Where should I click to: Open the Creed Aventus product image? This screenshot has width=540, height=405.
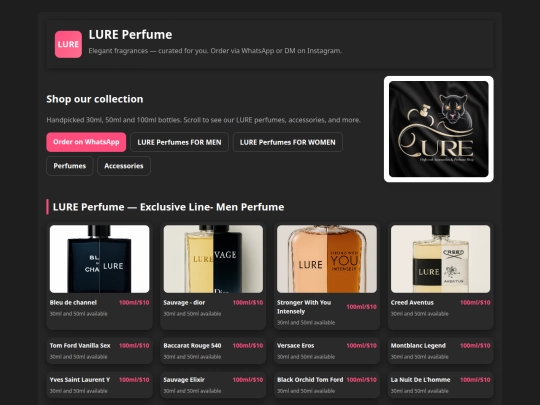click(x=440, y=259)
